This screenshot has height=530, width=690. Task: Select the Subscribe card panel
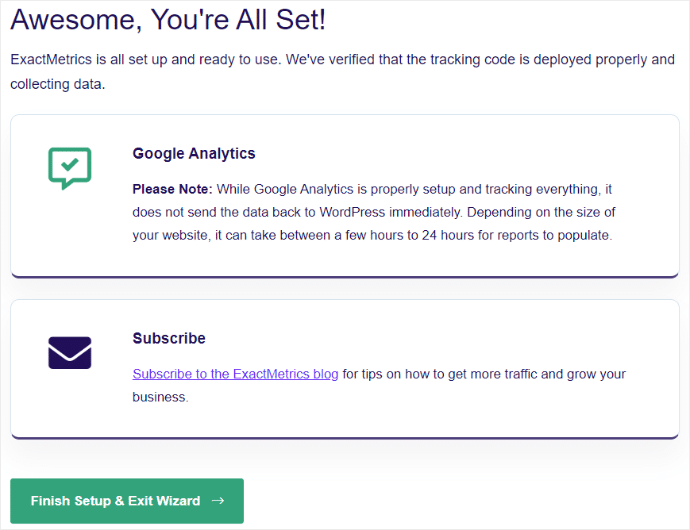point(345,369)
